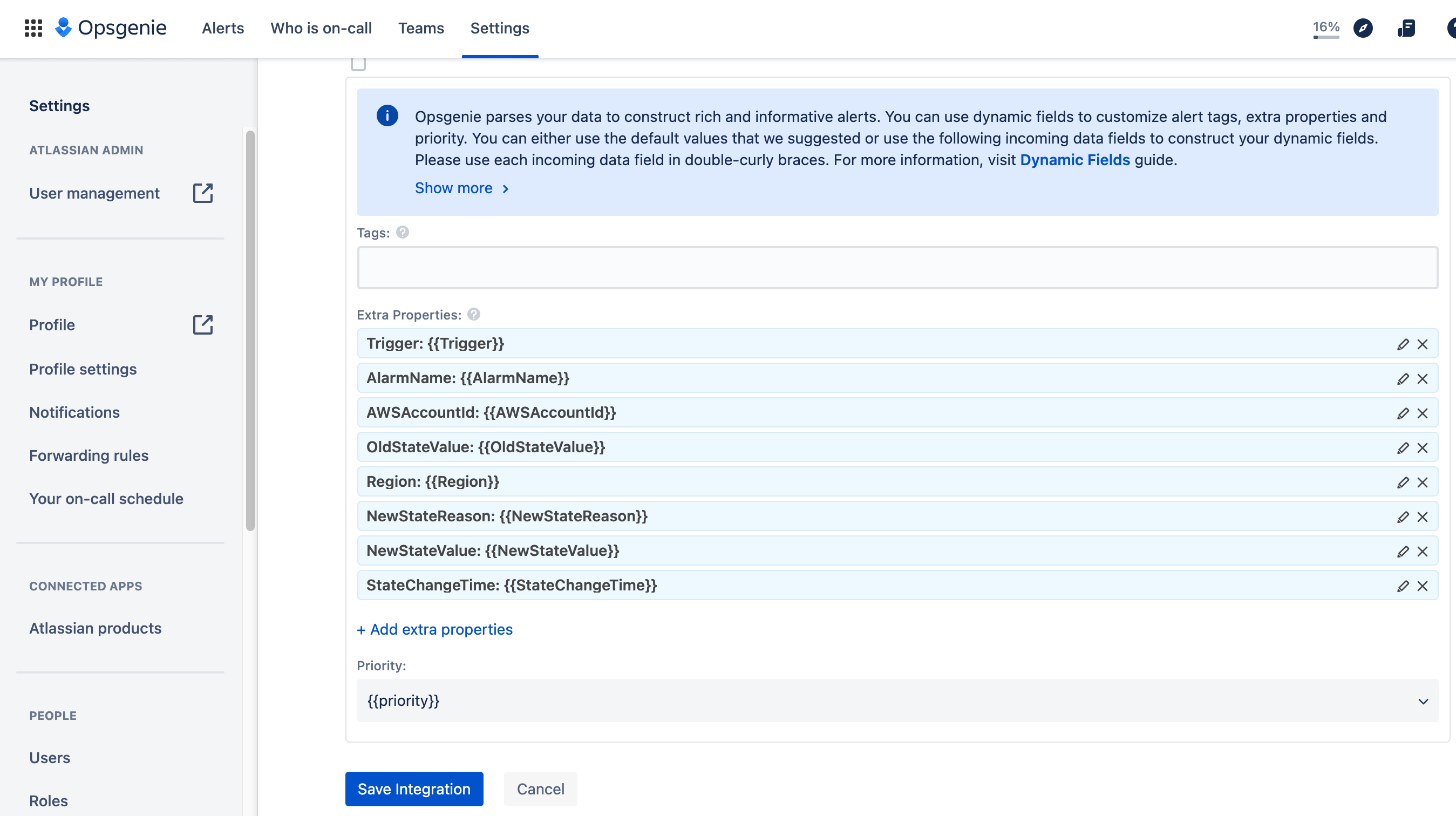Click the Cancel button
The height and width of the screenshot is (816, 1456).
click(540, 789)
